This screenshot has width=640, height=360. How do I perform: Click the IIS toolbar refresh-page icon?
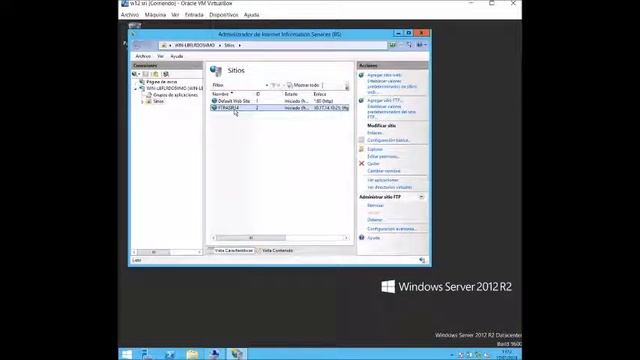(x=392, y=45)
